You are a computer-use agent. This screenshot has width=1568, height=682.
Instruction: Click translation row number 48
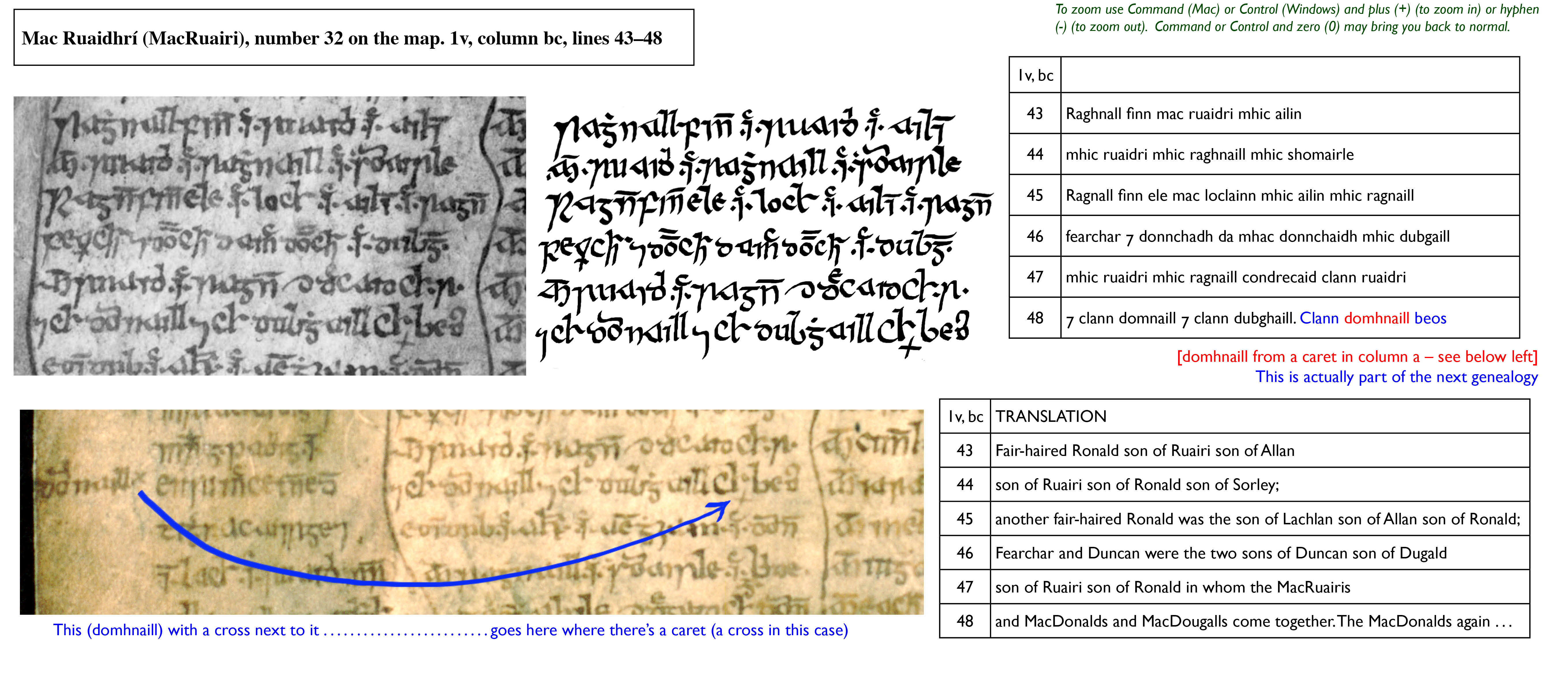coord(965,620)
